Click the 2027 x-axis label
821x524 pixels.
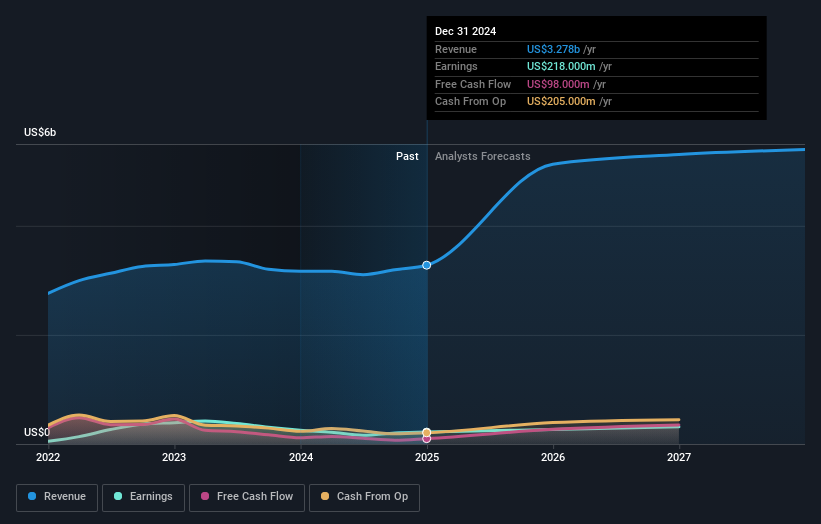(679, 457)
